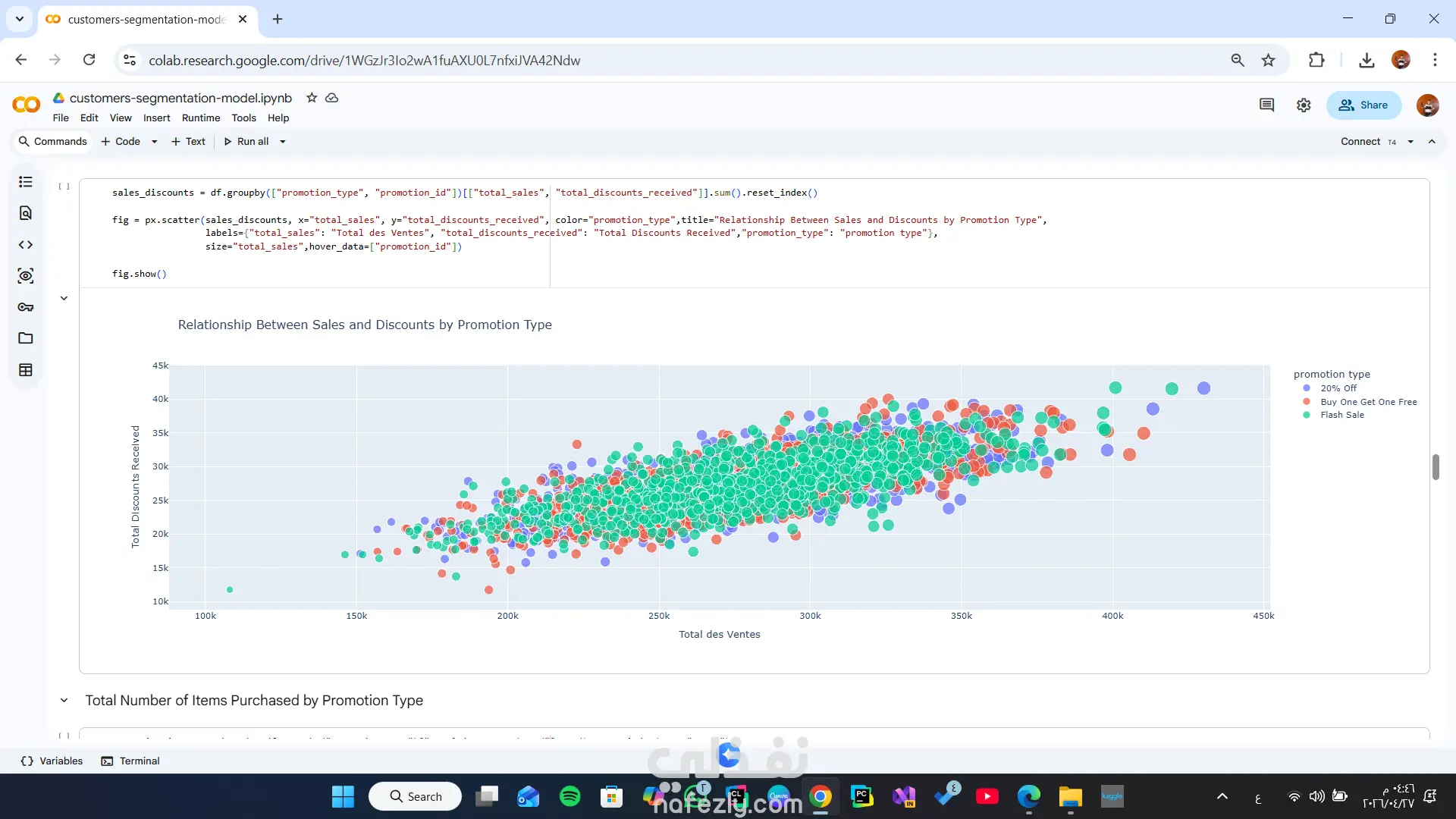Open the browser tab search dropdown
This screenshot has width=1456, height=819.
20,19
